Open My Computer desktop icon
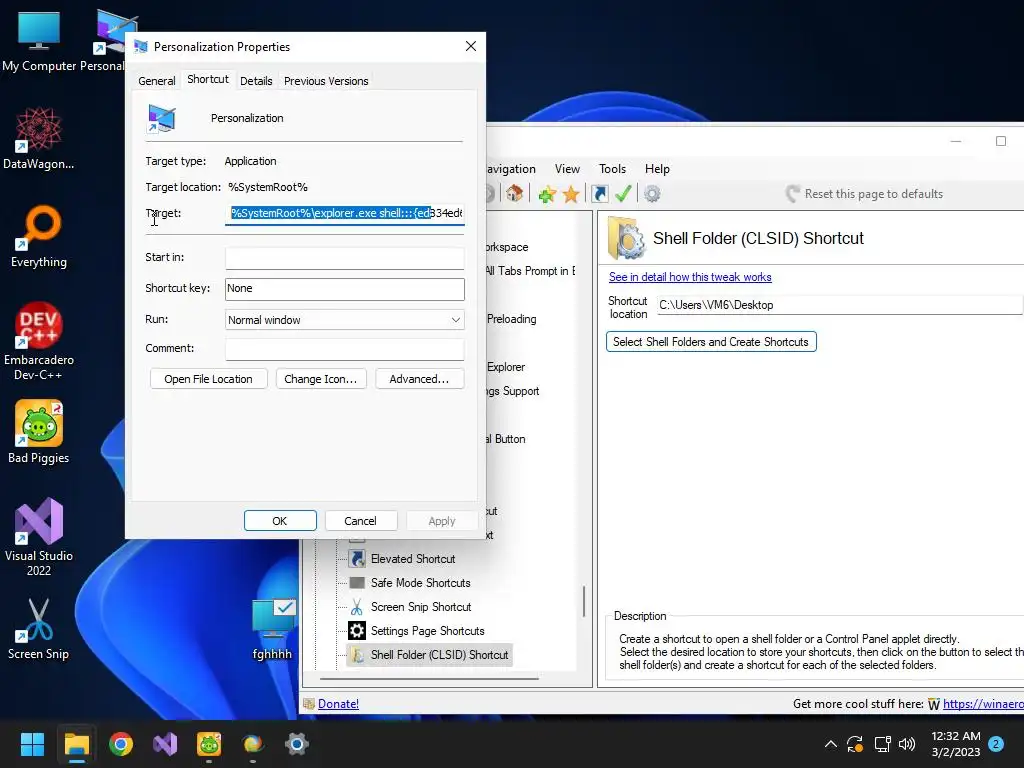1024x768 pixels. pos(39,41)
